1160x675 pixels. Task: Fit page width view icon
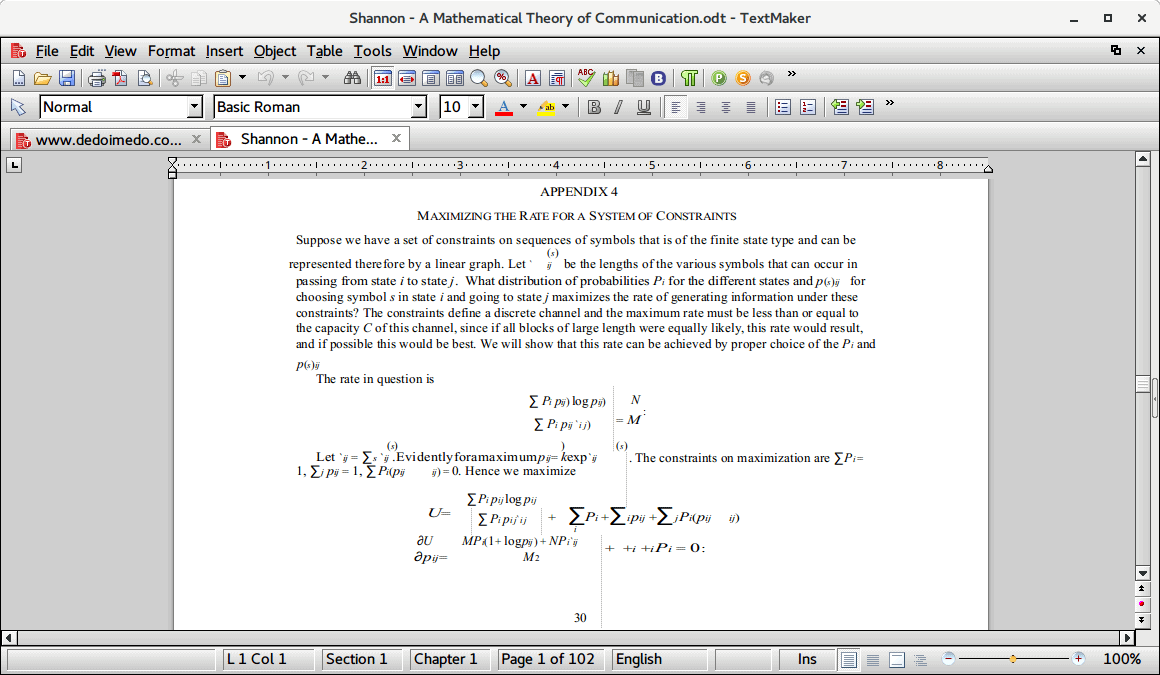click(x=407, y=78)
